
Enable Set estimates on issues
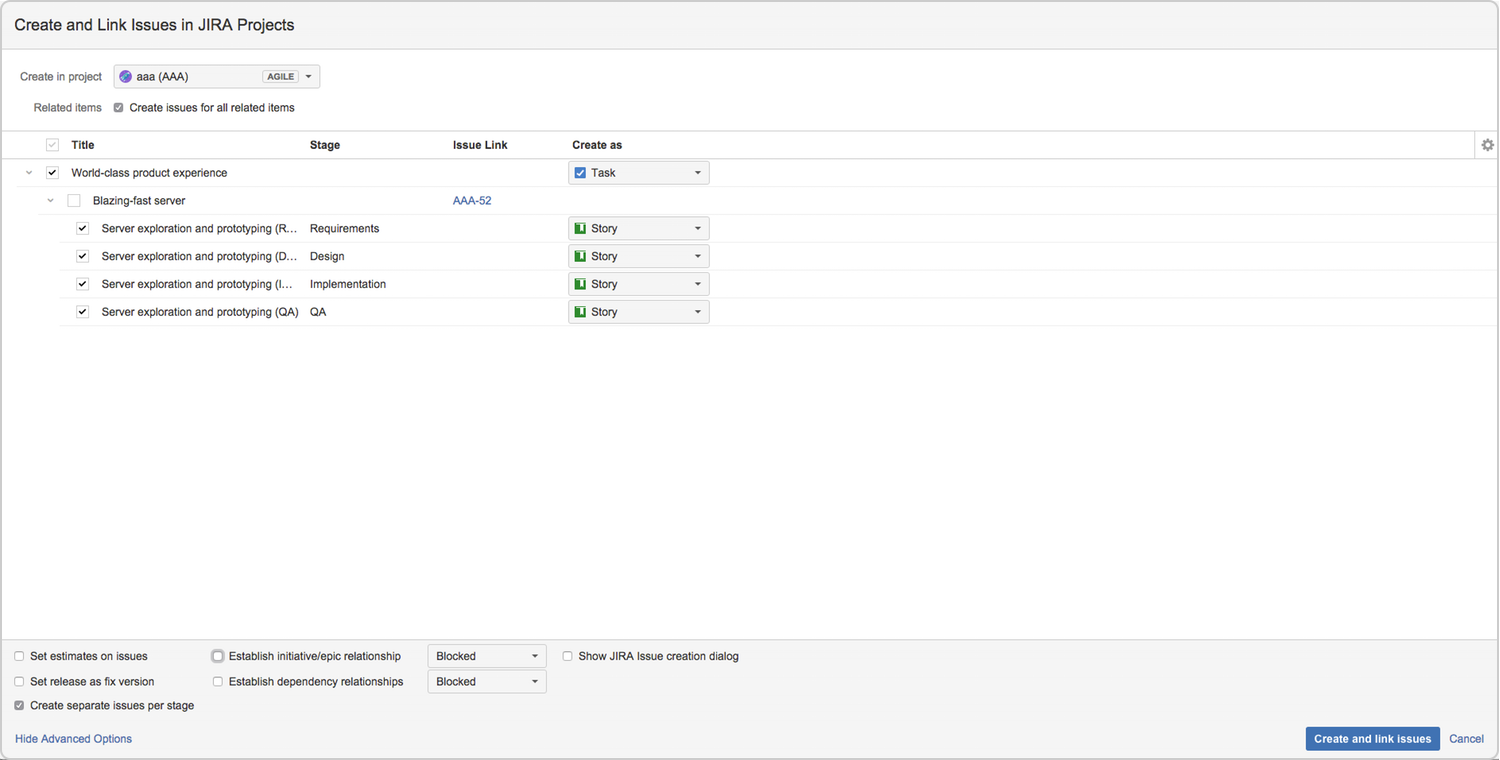tap(20, 657)
